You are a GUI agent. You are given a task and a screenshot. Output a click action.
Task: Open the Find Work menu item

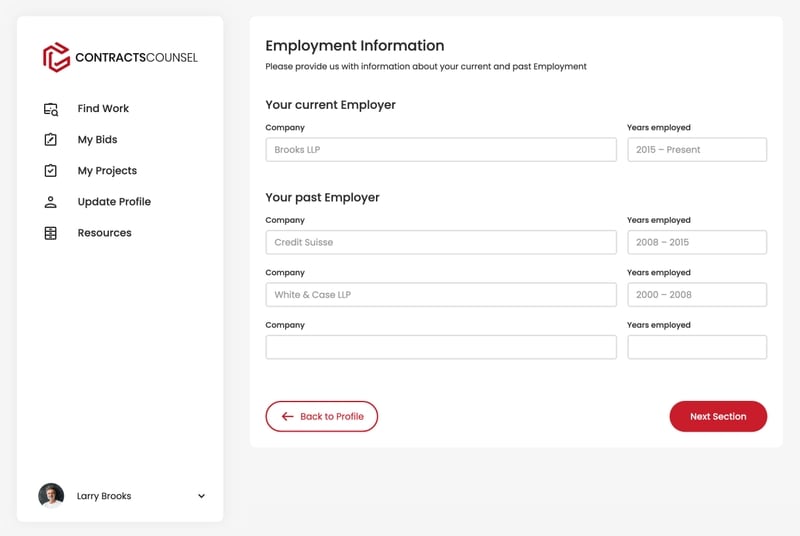tap(103, 109)
